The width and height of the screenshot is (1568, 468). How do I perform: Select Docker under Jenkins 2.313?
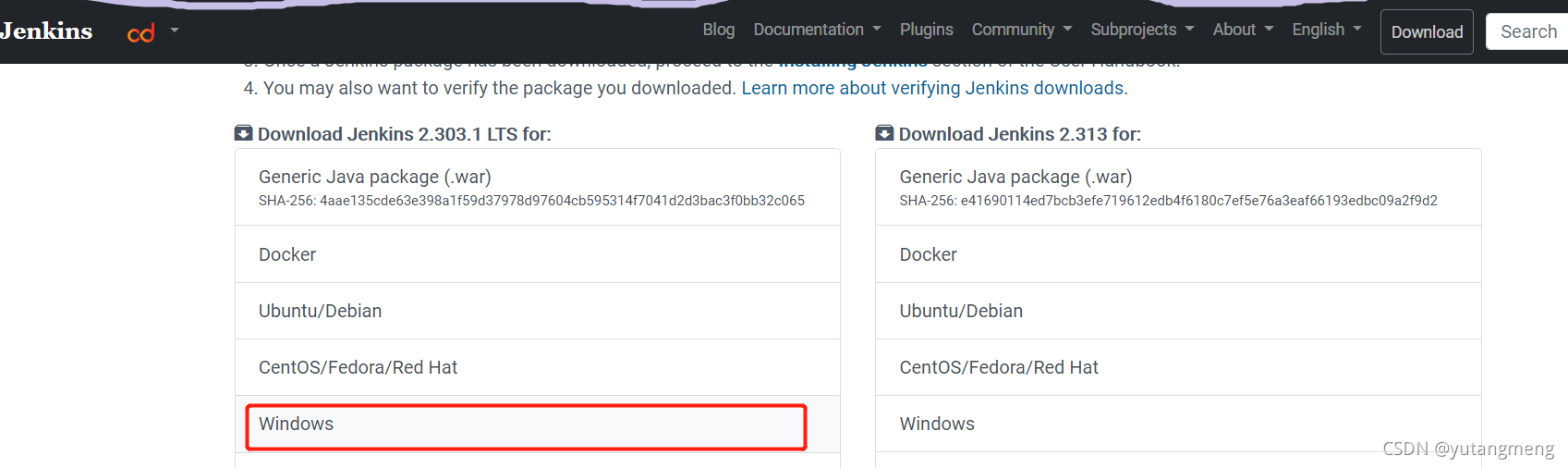(1178, 254)
